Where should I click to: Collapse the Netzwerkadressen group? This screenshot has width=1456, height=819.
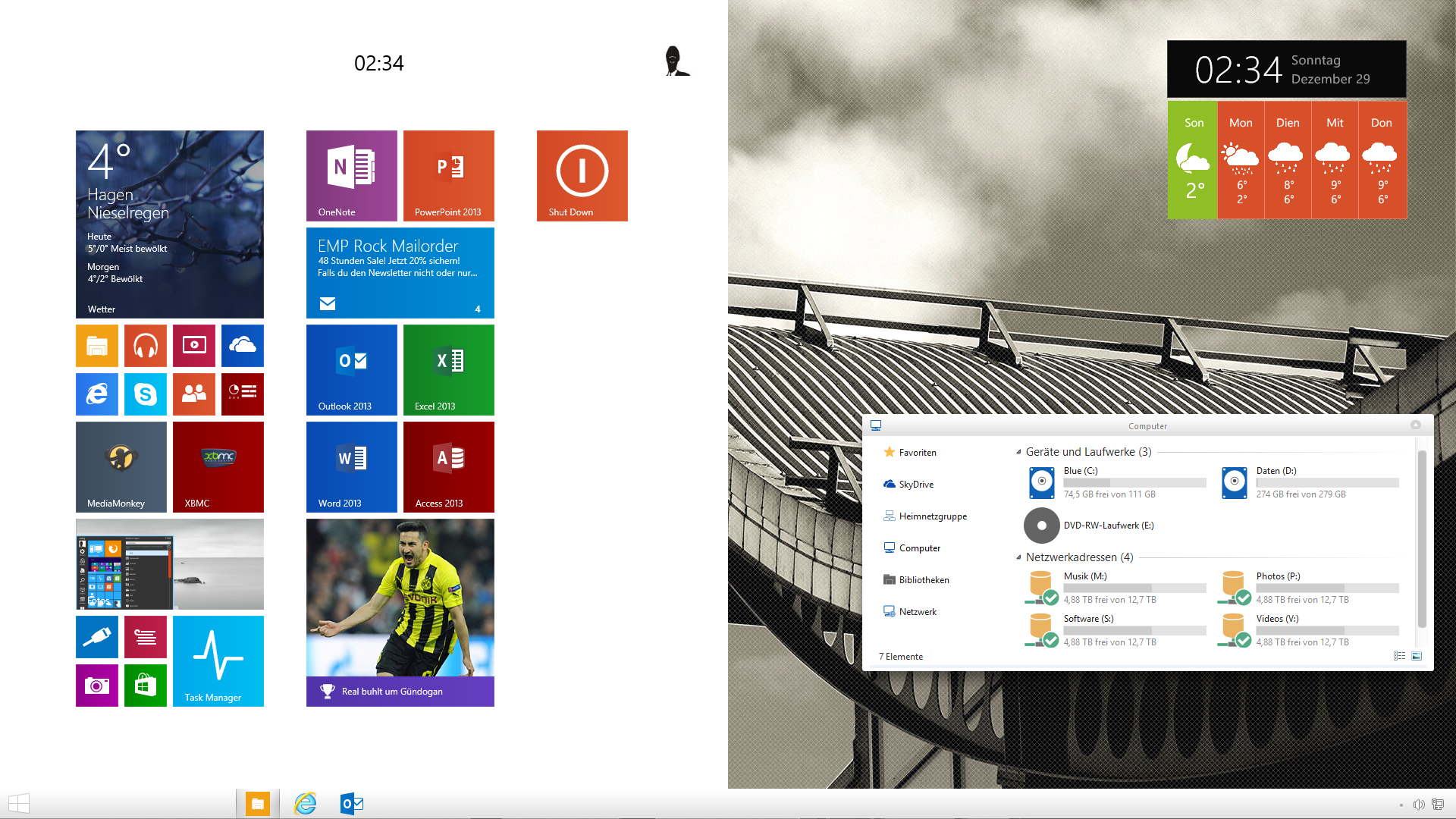tap(1018, 557)
